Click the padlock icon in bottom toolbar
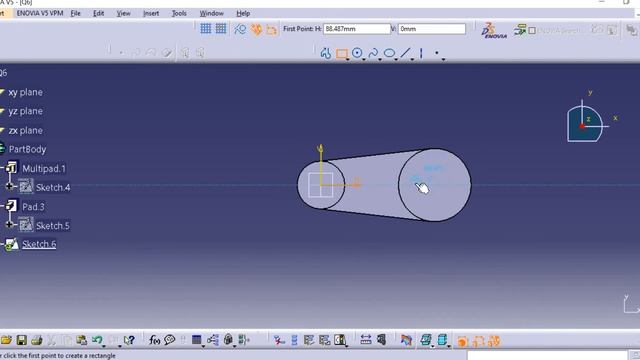Image resolution: width=640 pixels, height=360 pixels. pyautogui.click(x=228, y=340)
